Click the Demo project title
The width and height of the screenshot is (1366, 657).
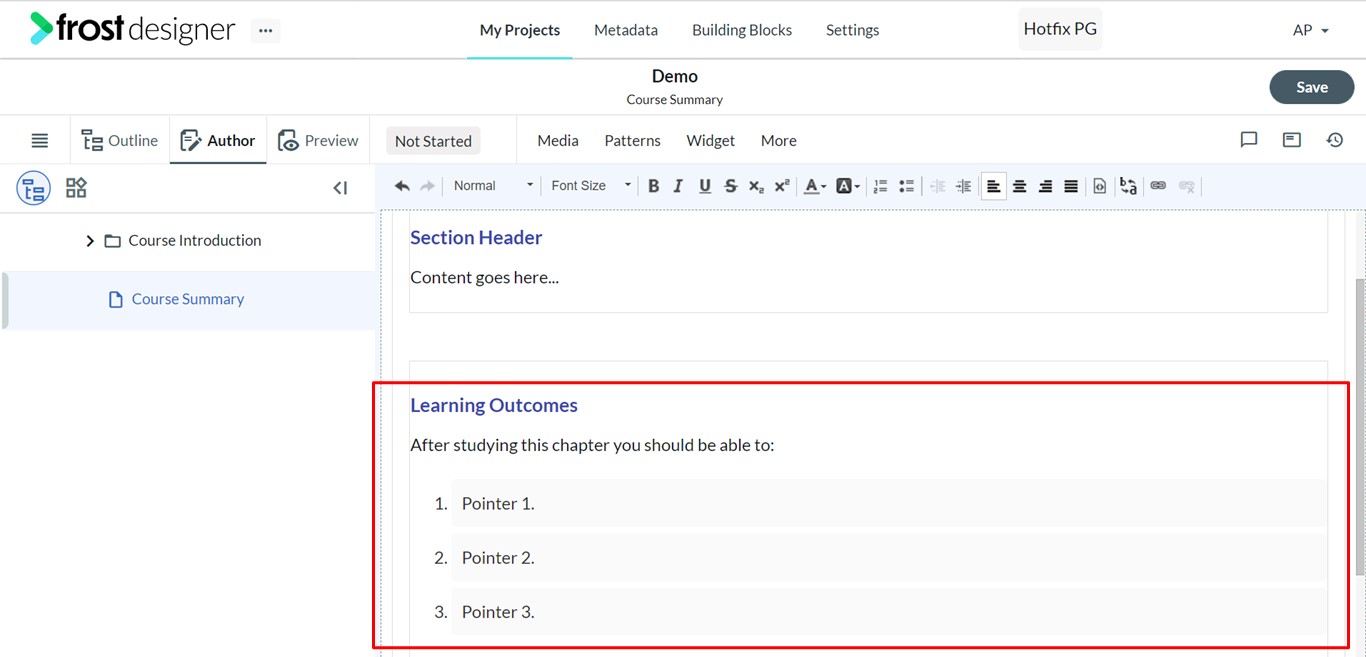tap(675, 76)
